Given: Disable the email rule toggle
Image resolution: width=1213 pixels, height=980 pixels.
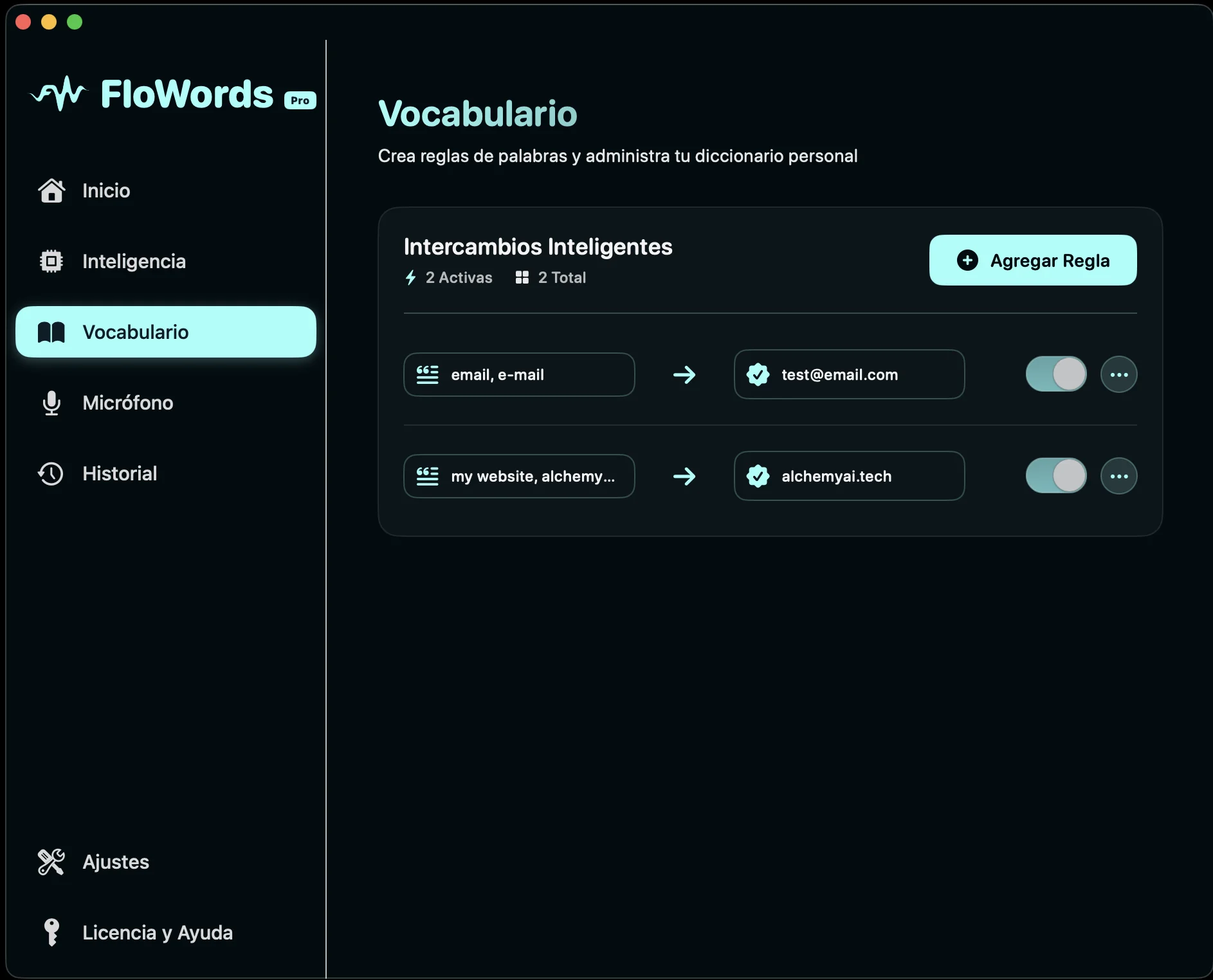Looking at the screenshot, I should 1056,375.
